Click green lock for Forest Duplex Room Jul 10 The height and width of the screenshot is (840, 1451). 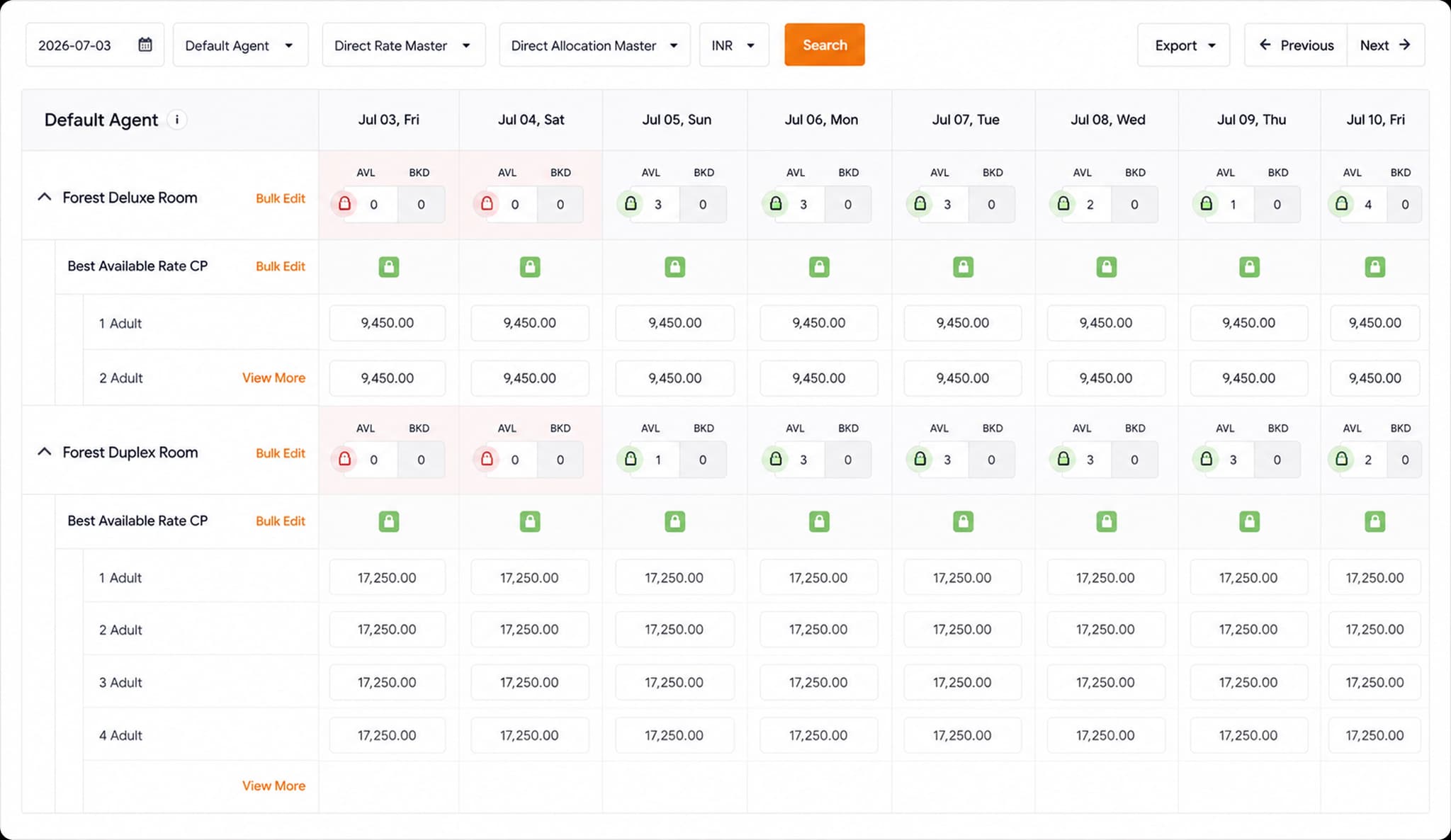1341,459
